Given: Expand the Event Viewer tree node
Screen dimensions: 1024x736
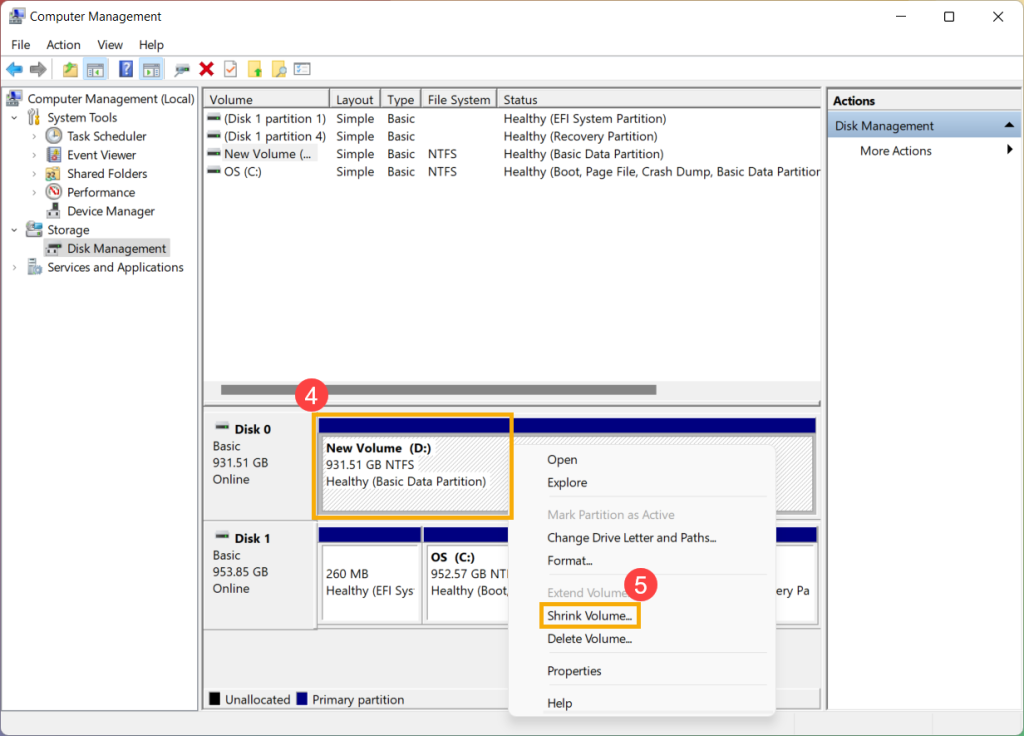Looking at the screenshot, I should [34, 155].
